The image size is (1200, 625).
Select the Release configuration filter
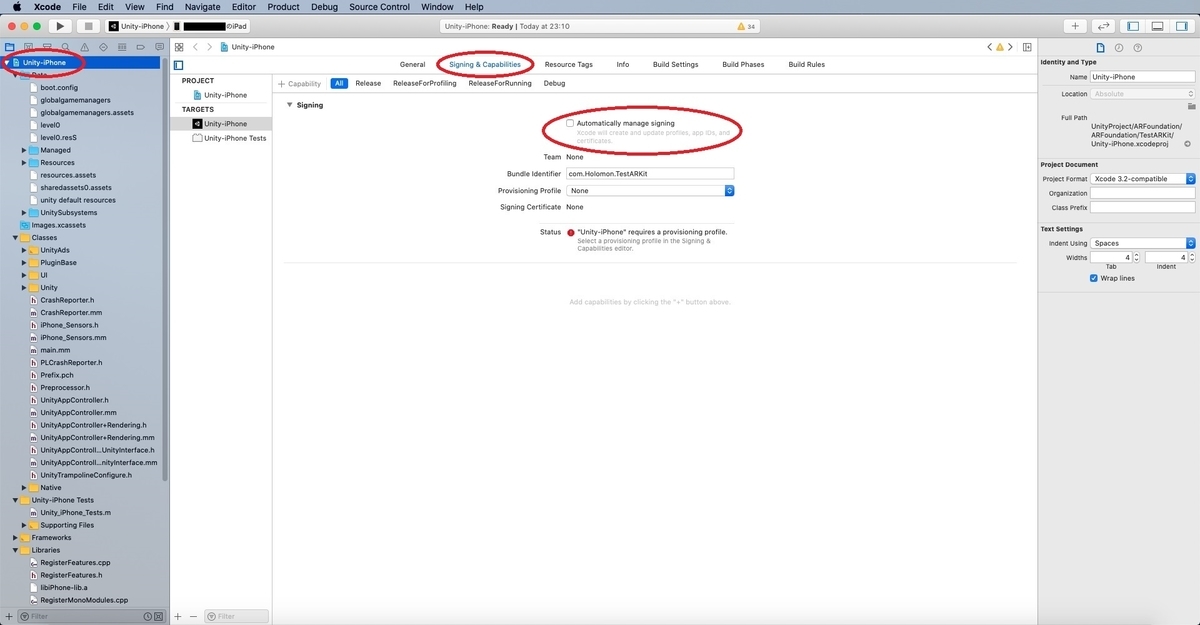368,84
